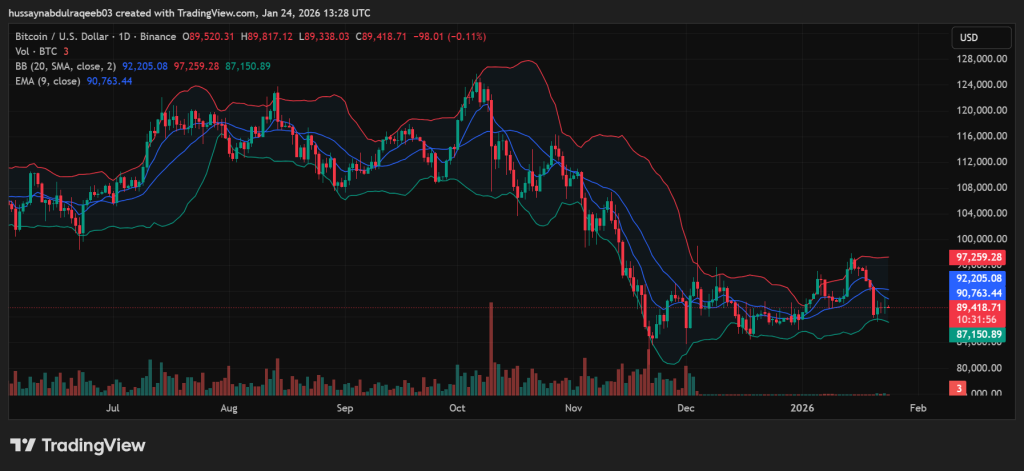The height and width of the screenshot is (471, 1024).
Task: Click the Oct marker on the time axis
Action: (458, 409)
